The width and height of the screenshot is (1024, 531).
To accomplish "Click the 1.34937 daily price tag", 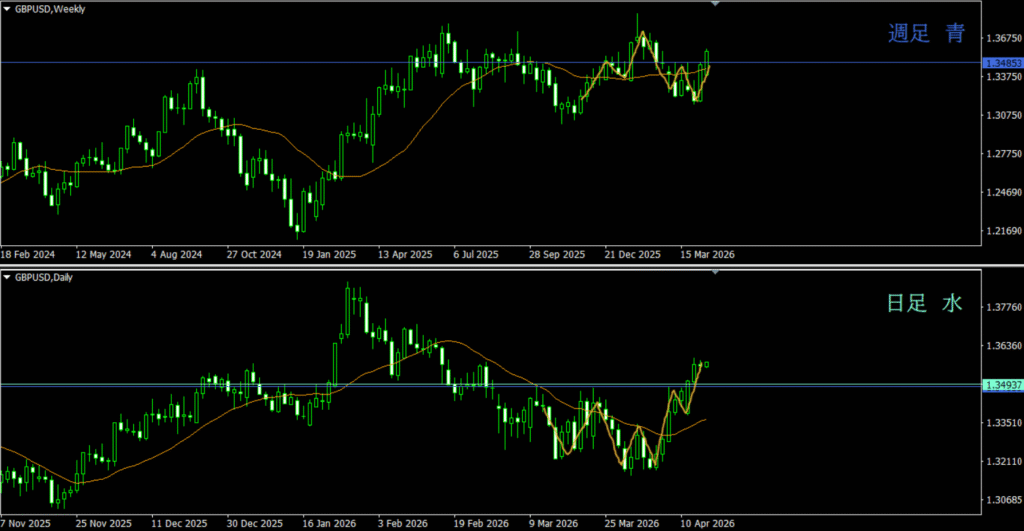I will point(1002,385).
